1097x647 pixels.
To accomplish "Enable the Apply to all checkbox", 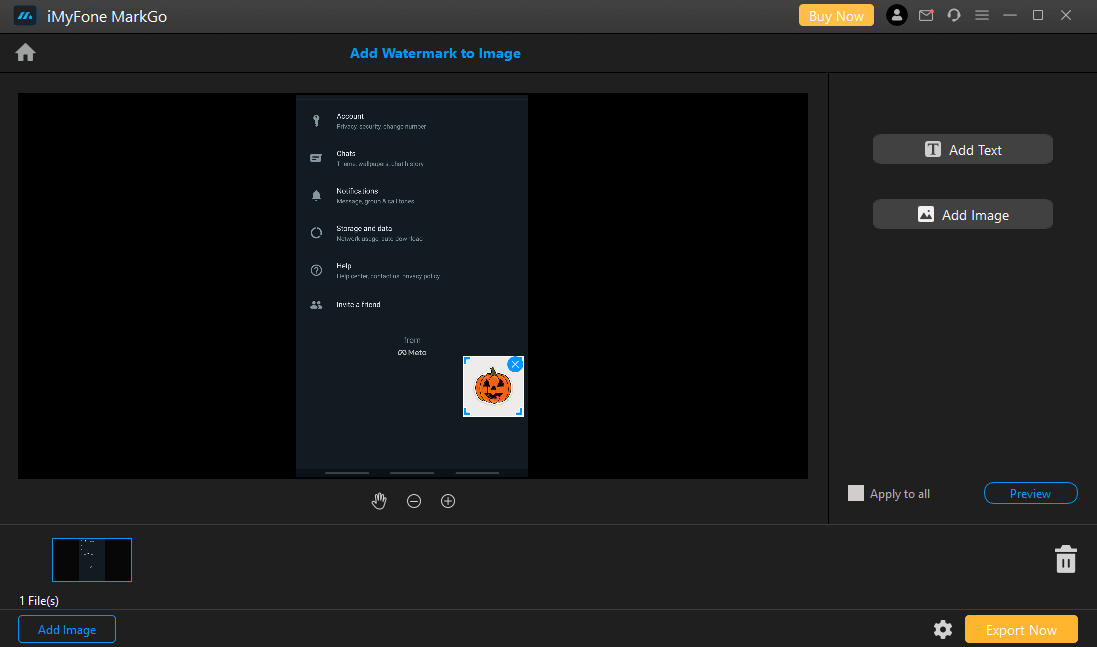I will (x=856, y=493).
